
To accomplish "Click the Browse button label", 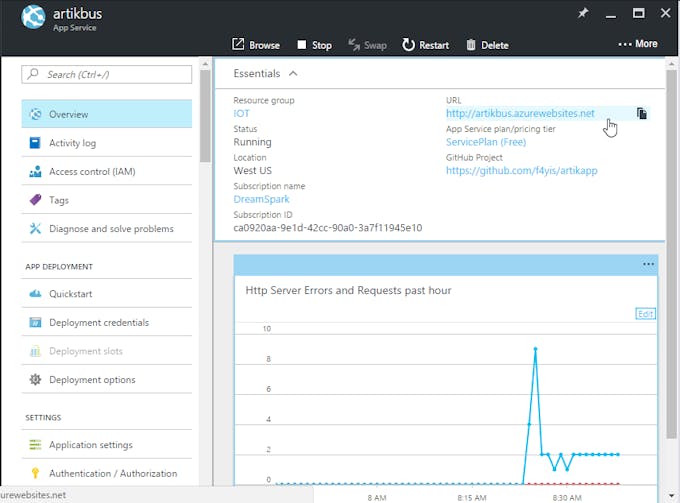I will pyautogui.click(x=264, y=45).
